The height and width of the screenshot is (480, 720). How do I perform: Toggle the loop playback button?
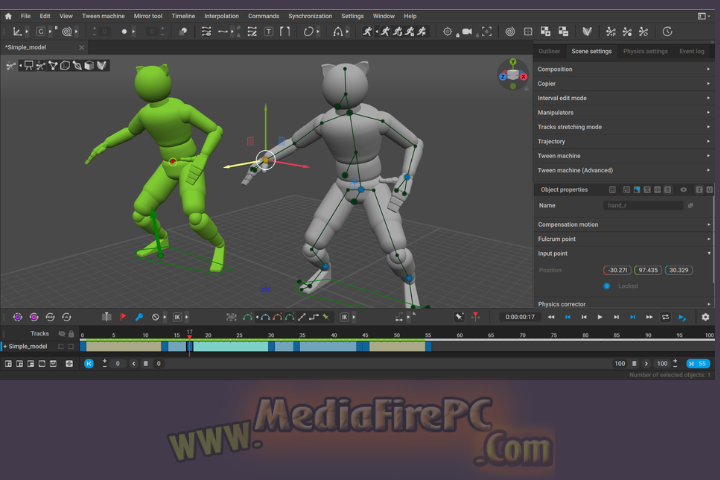(x=665, y=317)
